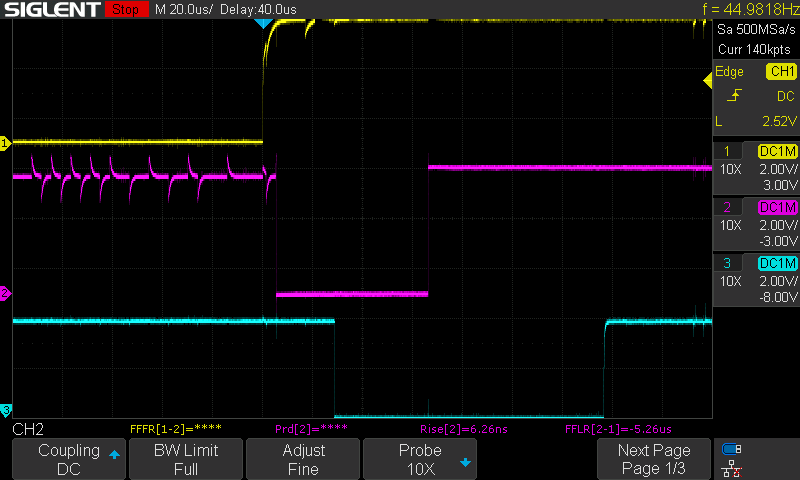Viewport: 800px width, 480px height.
Task: Click the Edge trigger type label
Action: tap(729, 71)
